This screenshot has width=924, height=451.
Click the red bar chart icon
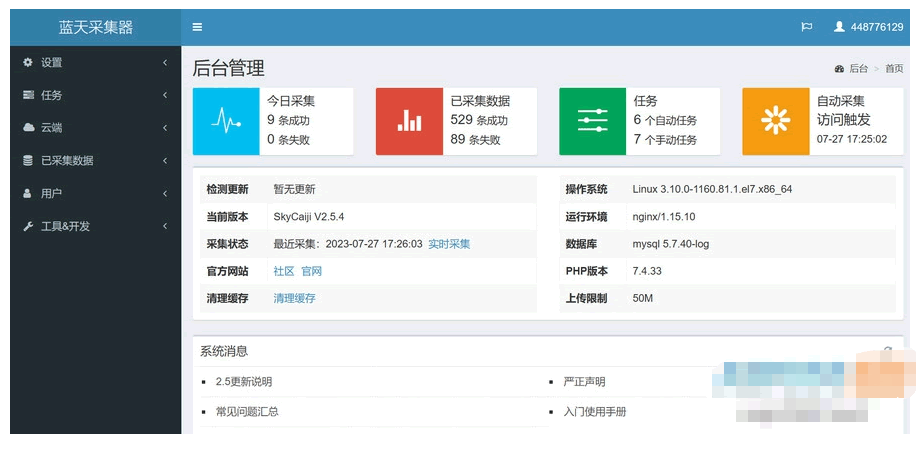tap(409, 121)
